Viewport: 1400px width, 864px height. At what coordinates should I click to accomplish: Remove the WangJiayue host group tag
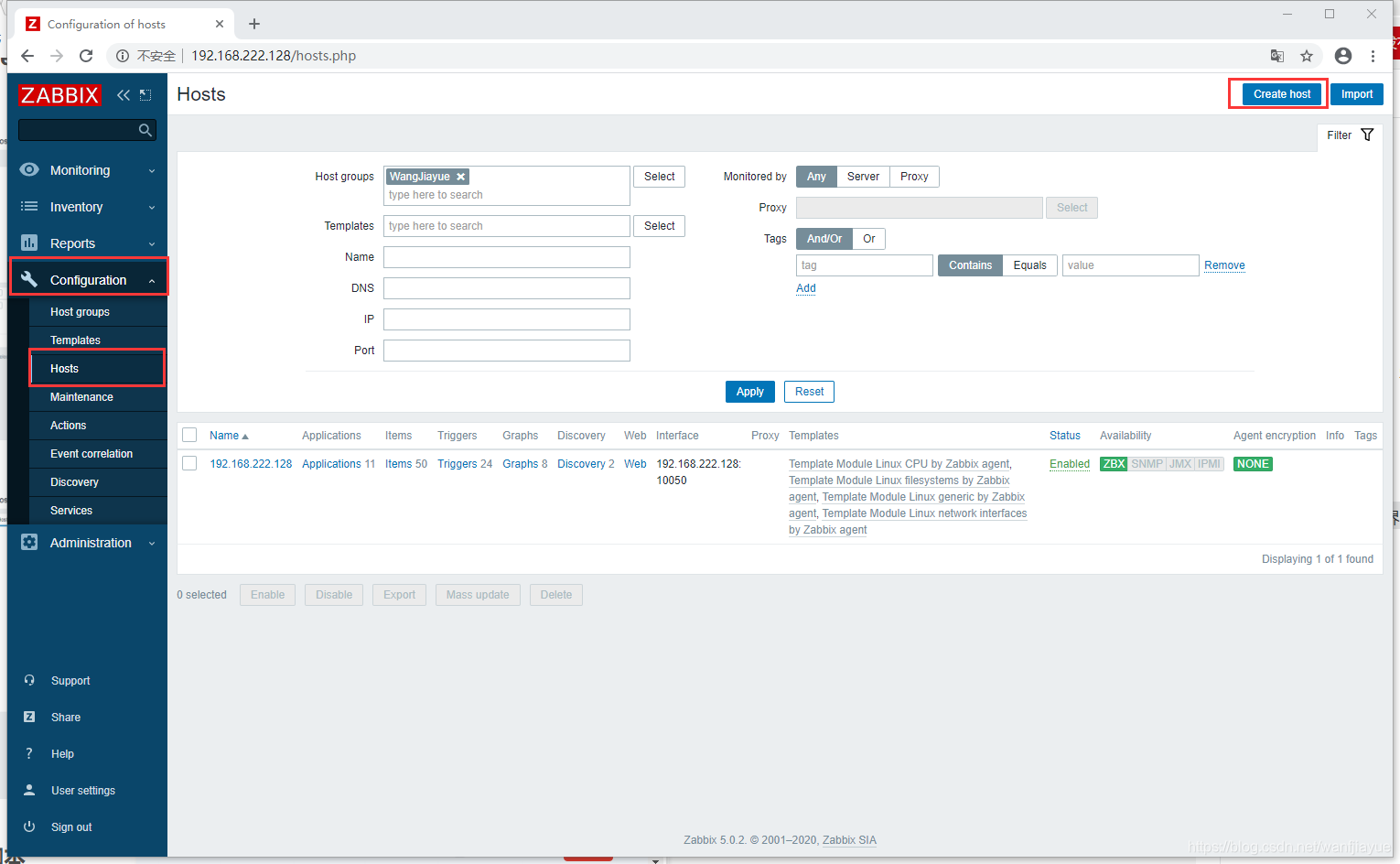tap(461, 177)
